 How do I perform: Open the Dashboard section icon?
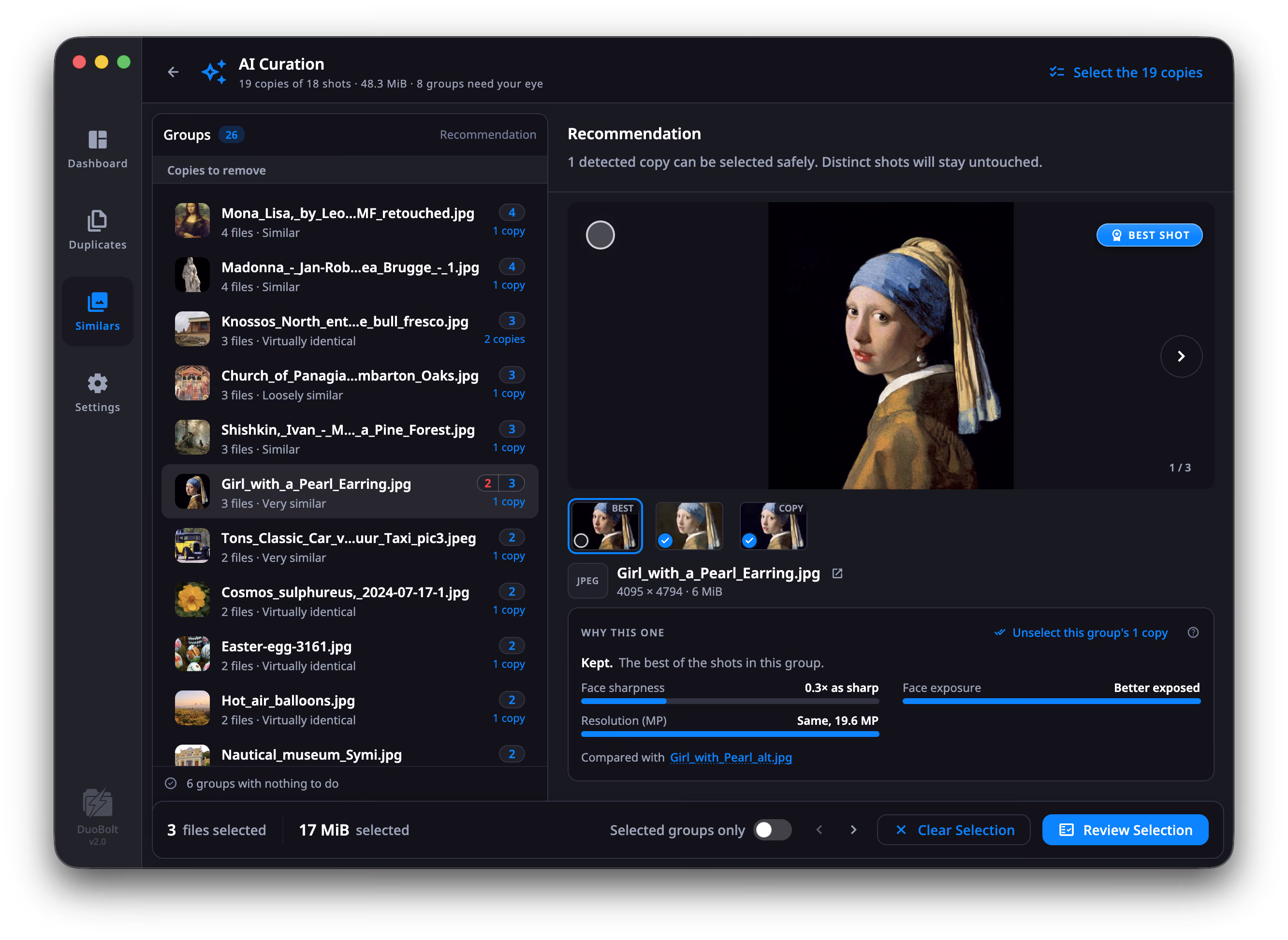[x=97, y=139]
